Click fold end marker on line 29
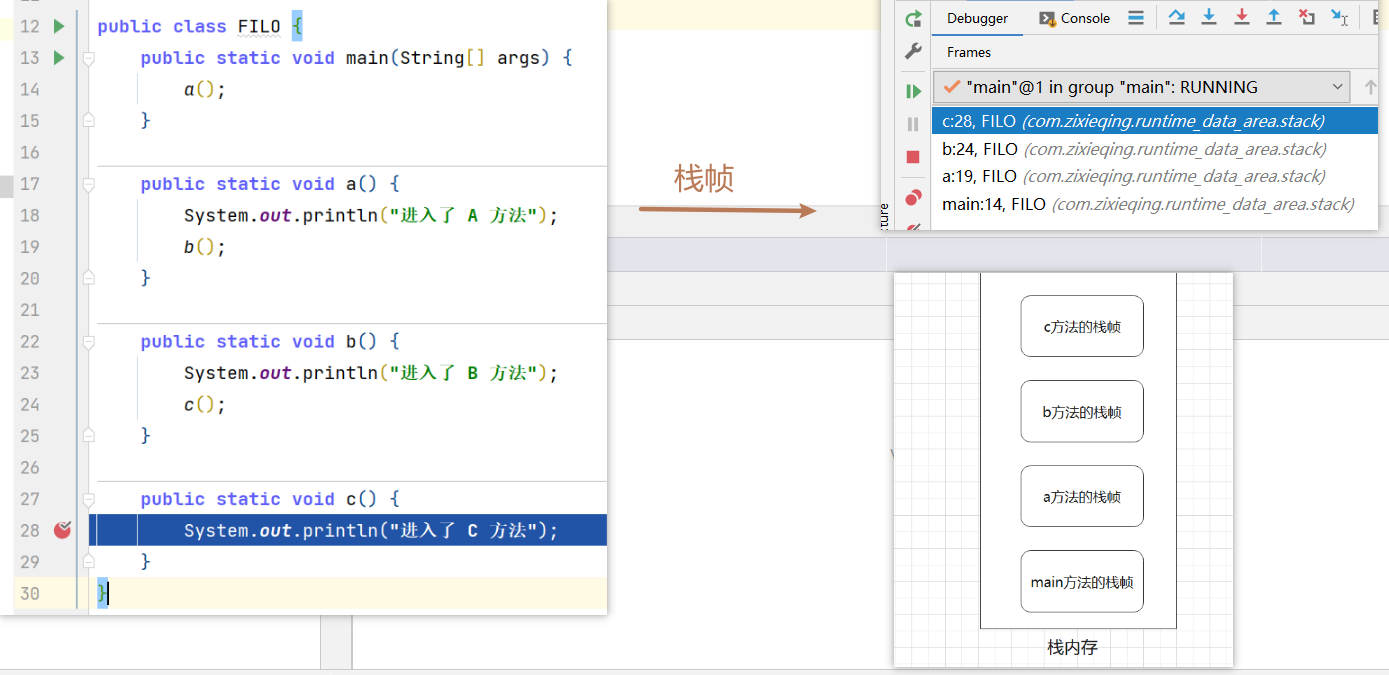Image resolution: width=1389 pixels, height=675 pixels. pos(88,561)
